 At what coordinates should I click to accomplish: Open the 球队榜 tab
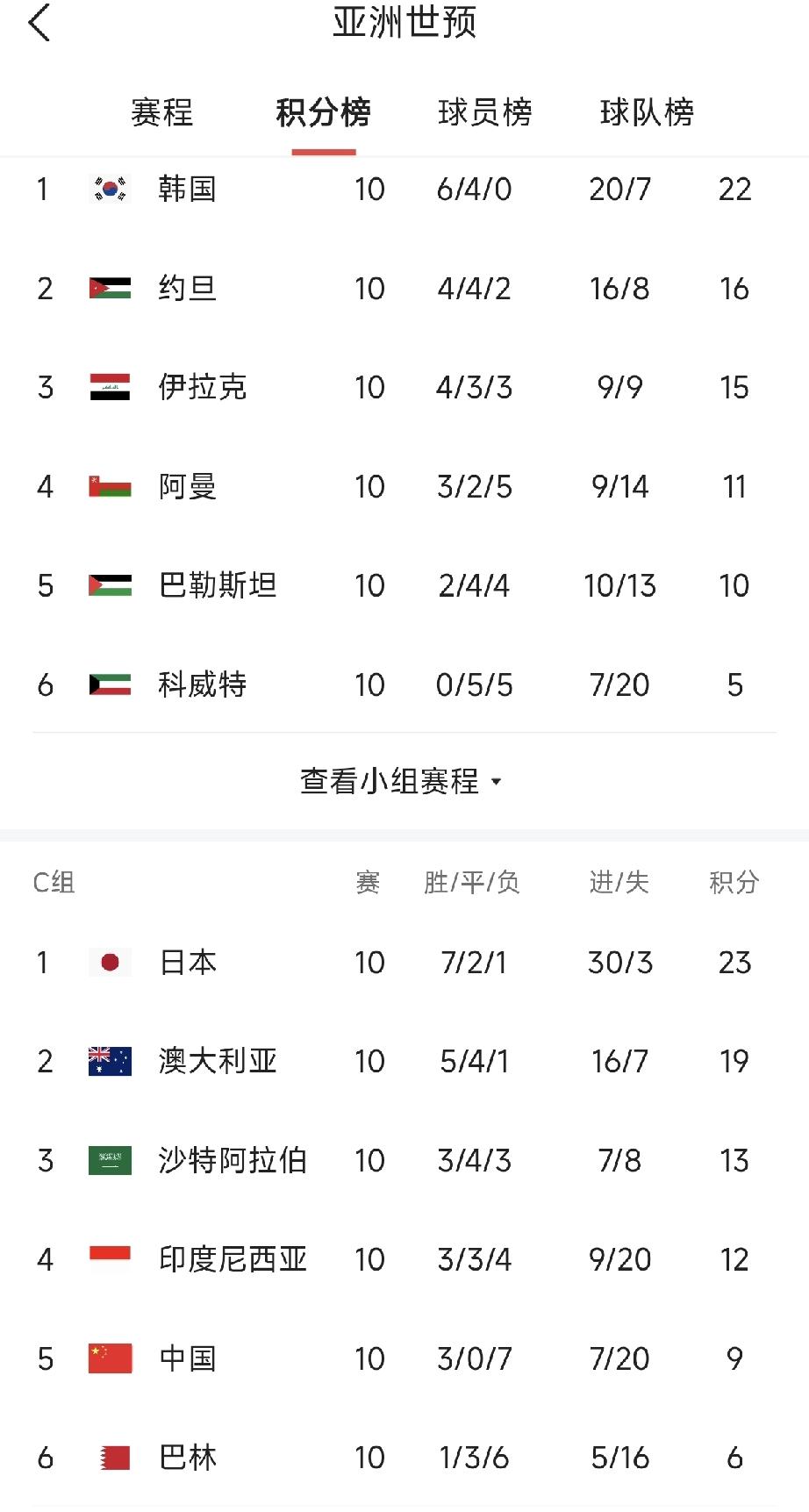647,112
